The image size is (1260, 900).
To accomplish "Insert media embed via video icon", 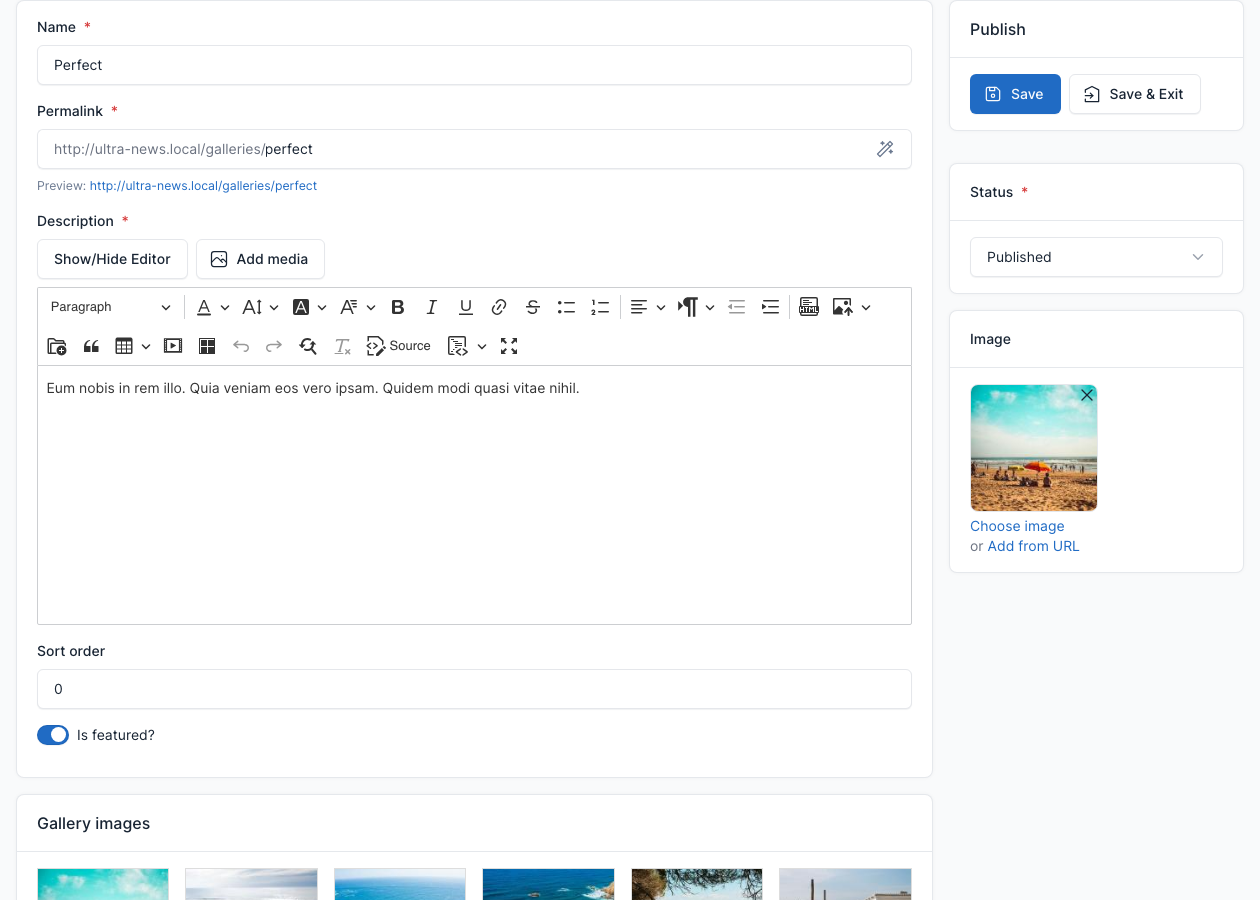I will pos(173,346).
